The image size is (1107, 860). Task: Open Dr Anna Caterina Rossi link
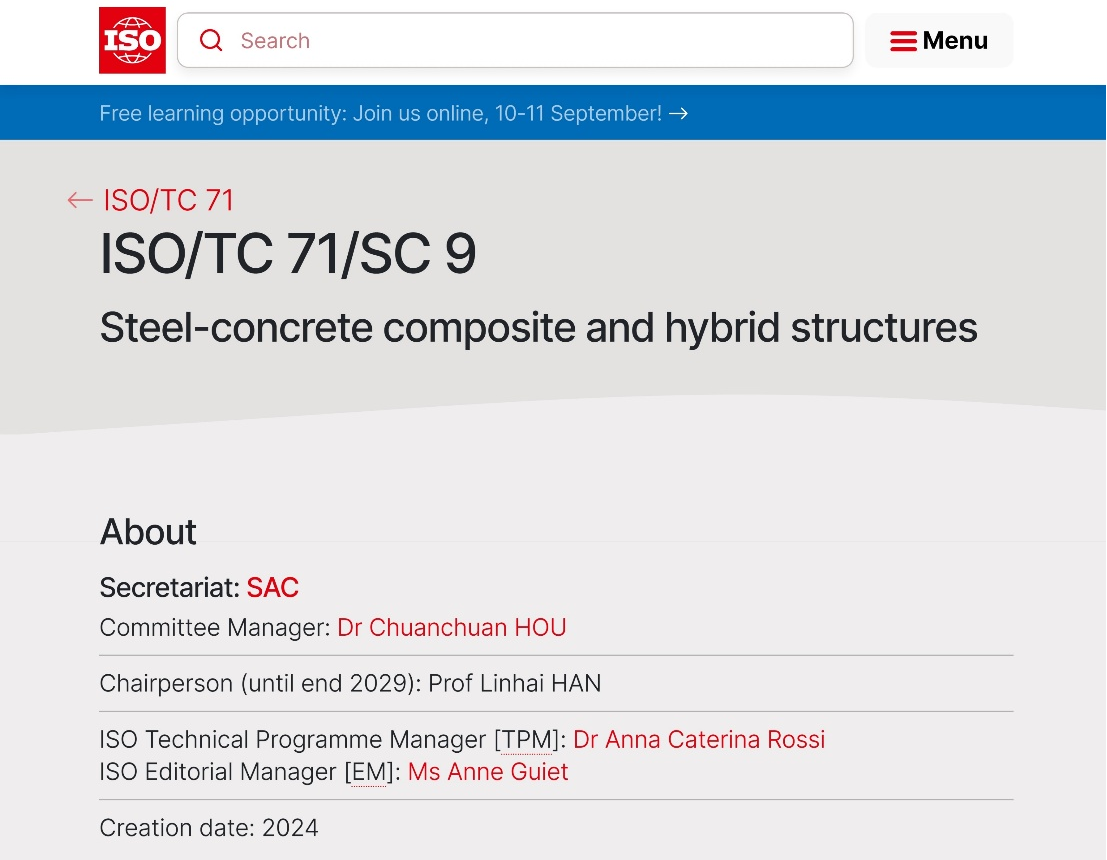click(699, 739)
